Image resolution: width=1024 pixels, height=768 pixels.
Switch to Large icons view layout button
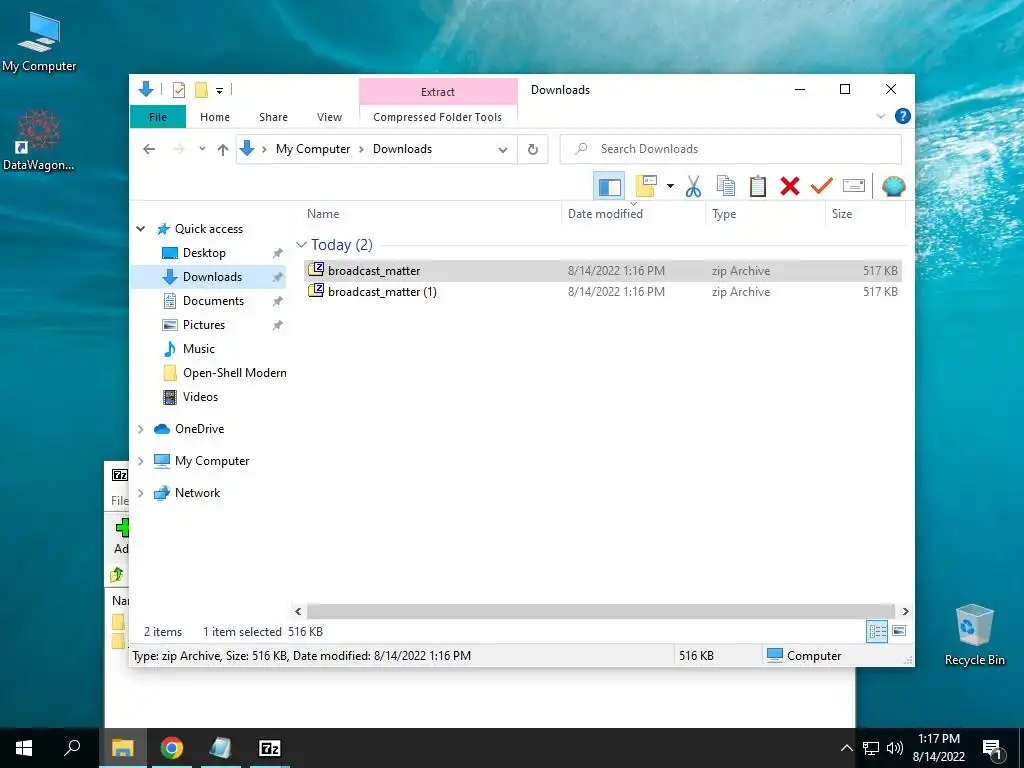pyautogui.click(x=899, y=631)
